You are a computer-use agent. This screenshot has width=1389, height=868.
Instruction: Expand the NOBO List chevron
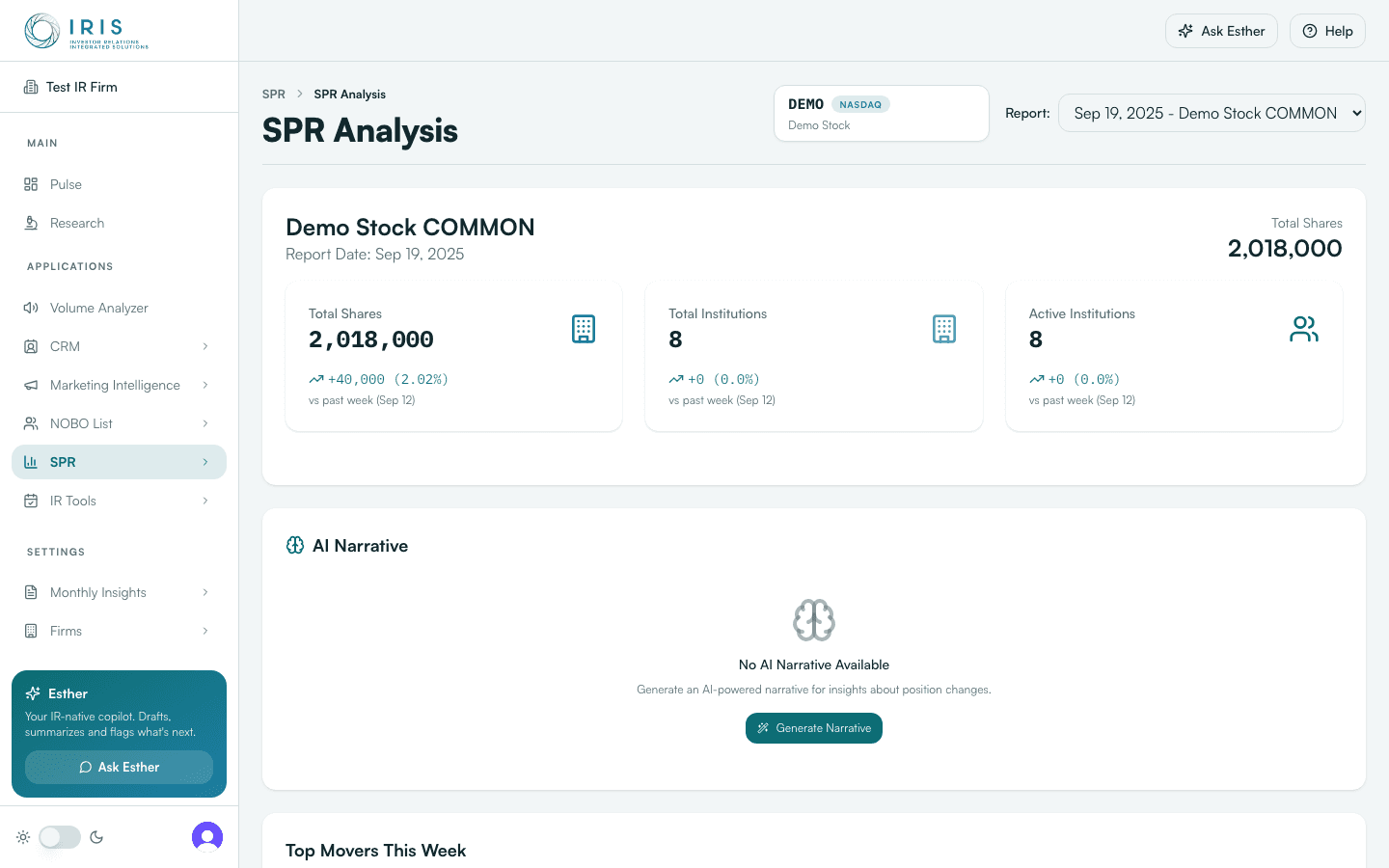click(205, 423)
